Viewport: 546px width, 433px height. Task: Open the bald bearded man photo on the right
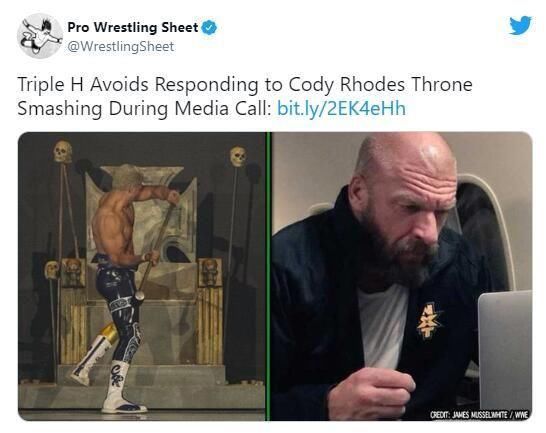(x=401, y=276)
